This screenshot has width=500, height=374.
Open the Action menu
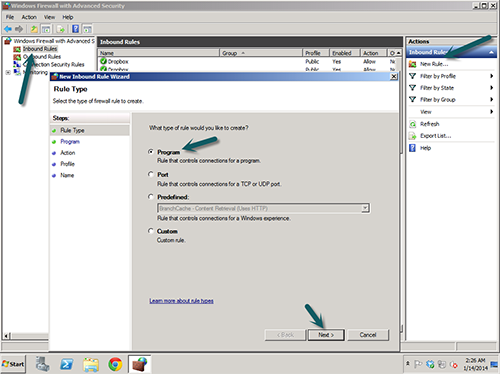pos(29,17)
